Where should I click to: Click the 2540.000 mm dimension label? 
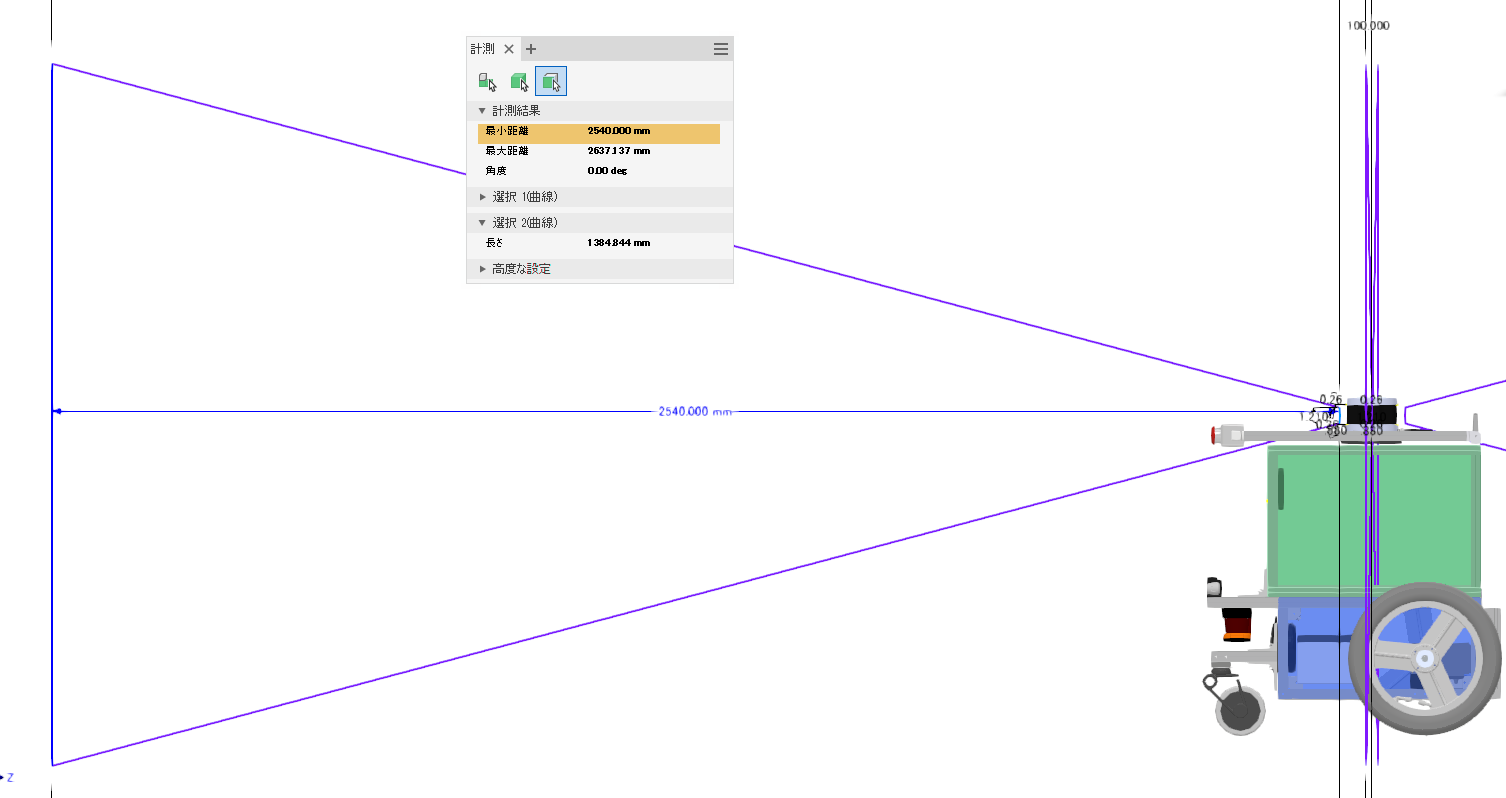(694, 411)
